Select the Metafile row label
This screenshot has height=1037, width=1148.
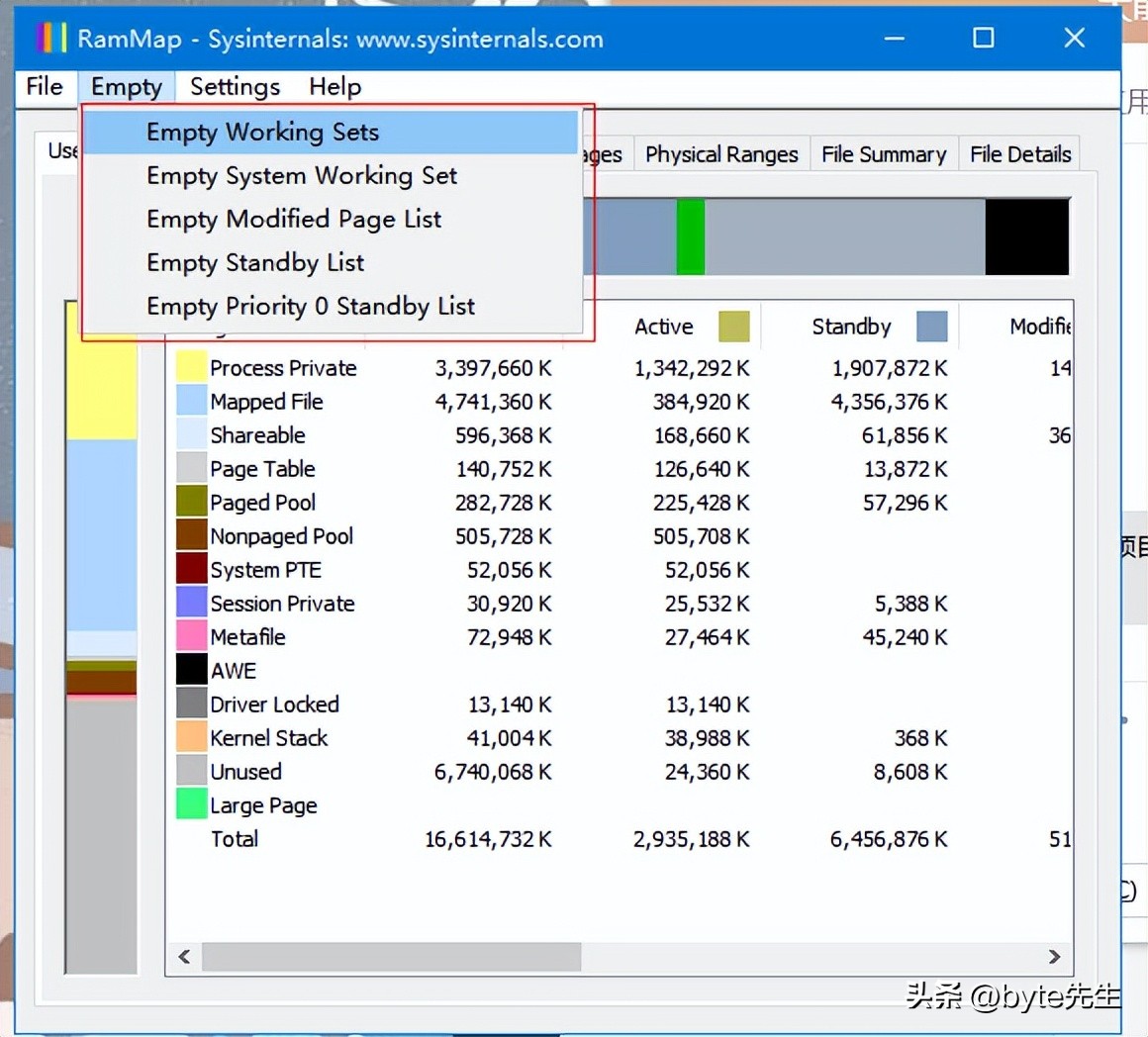click(247, 636)
